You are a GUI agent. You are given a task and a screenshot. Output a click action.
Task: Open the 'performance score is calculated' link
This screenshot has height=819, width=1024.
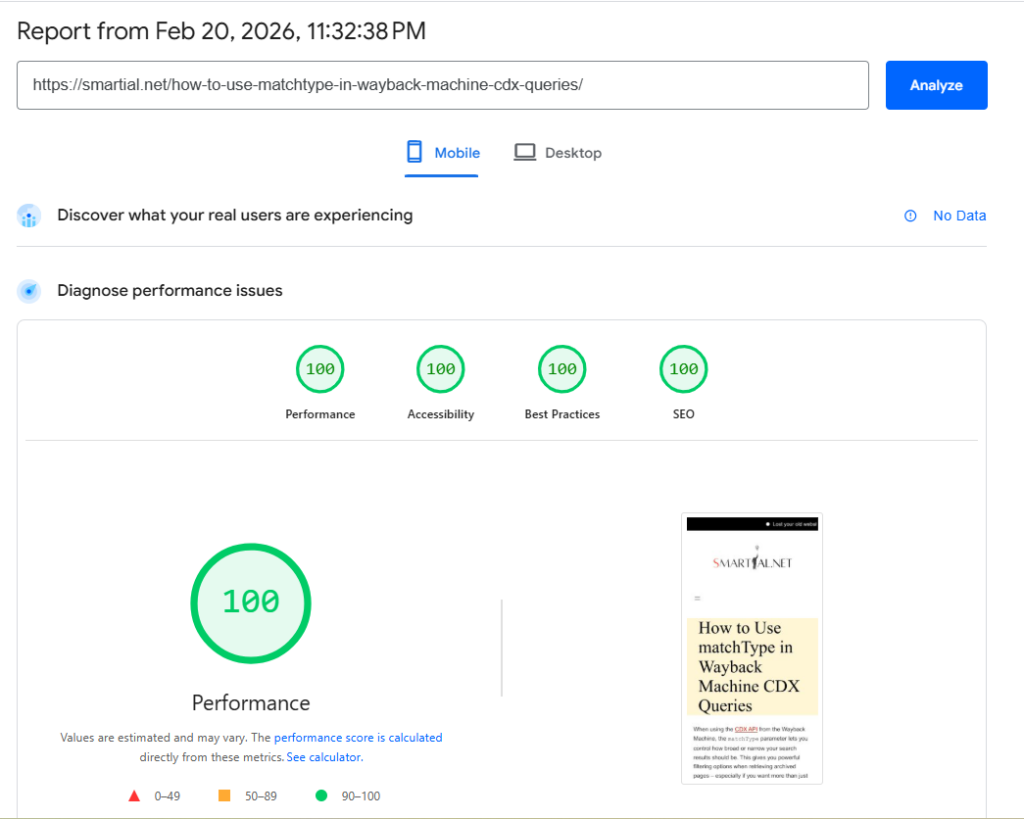[358, 738]
